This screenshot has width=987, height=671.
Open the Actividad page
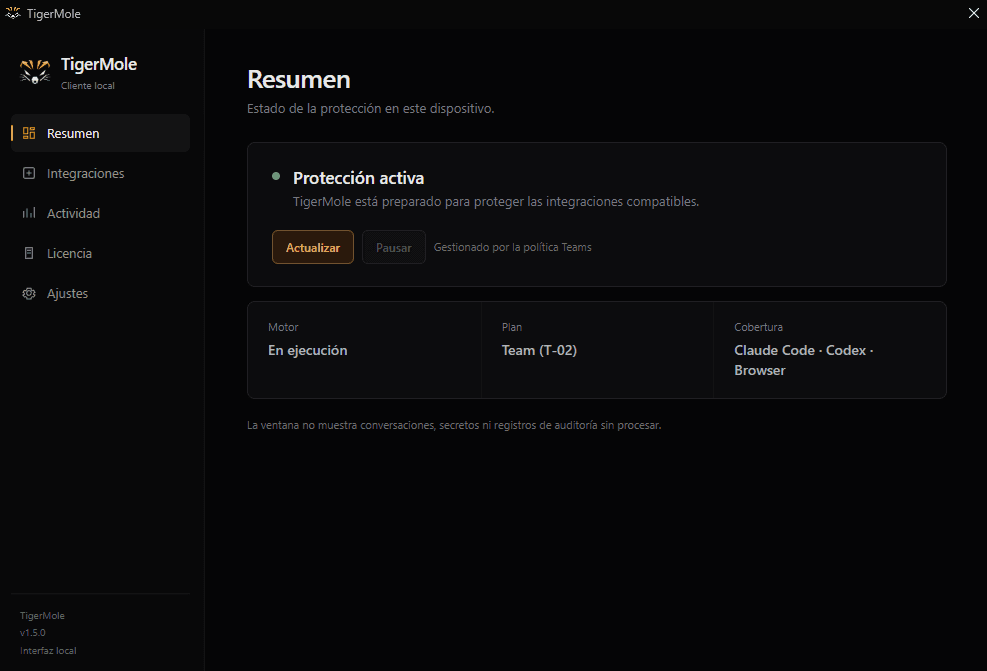click(101, 213)
